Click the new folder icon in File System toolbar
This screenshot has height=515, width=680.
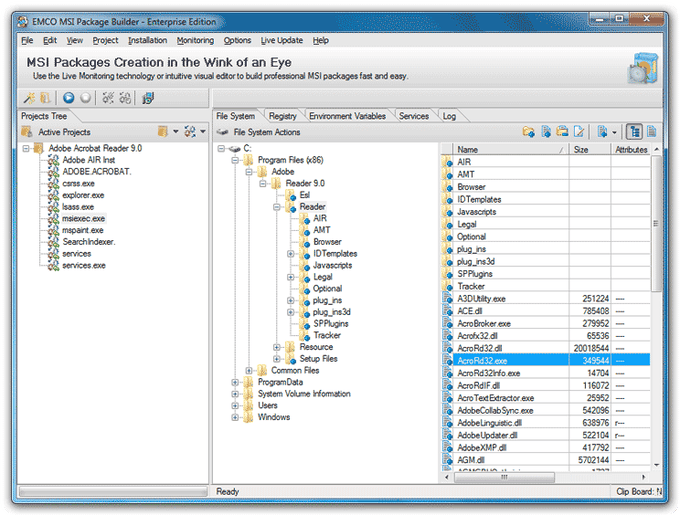[529, 132]
